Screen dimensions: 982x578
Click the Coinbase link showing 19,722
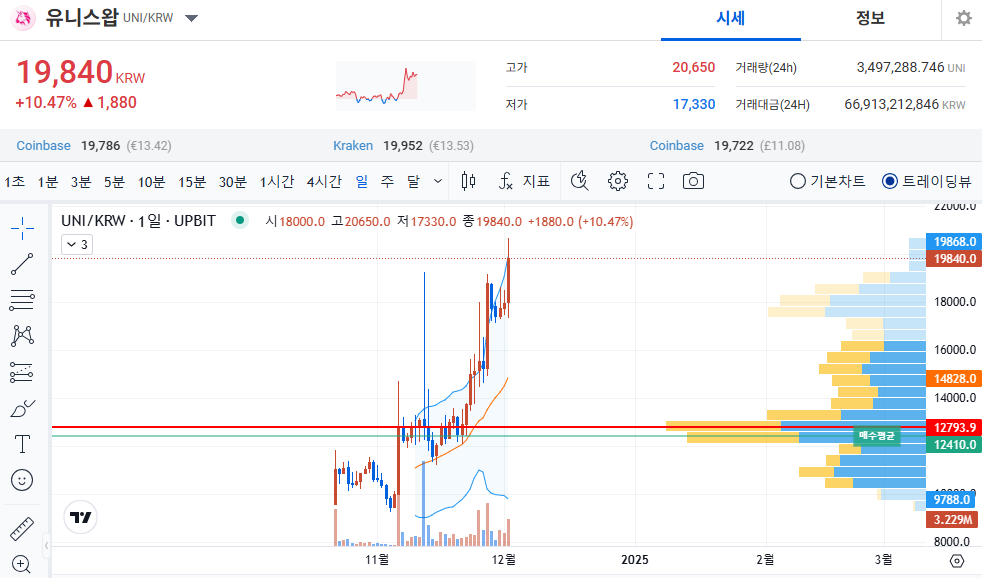676,145
